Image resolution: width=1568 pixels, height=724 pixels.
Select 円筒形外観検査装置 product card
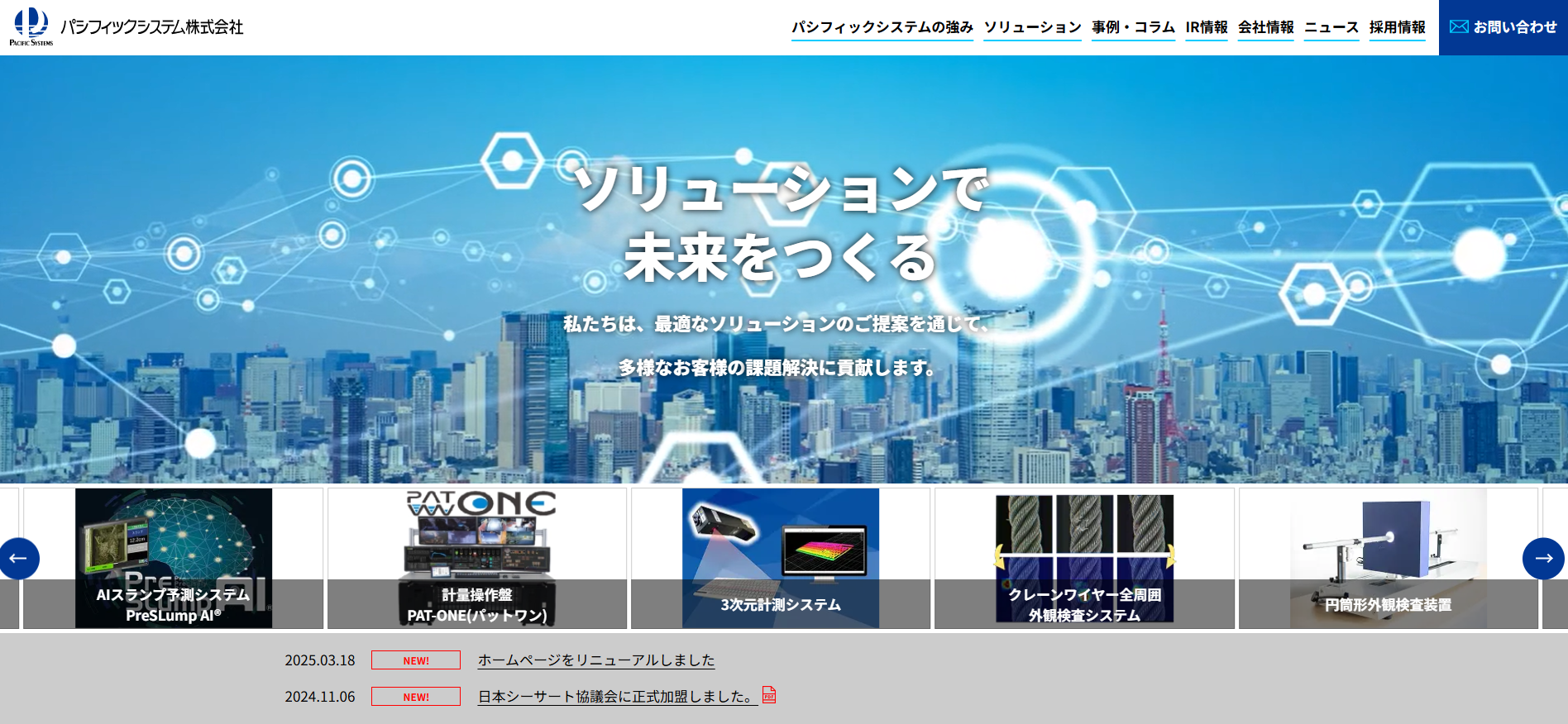pos(1389,558)
